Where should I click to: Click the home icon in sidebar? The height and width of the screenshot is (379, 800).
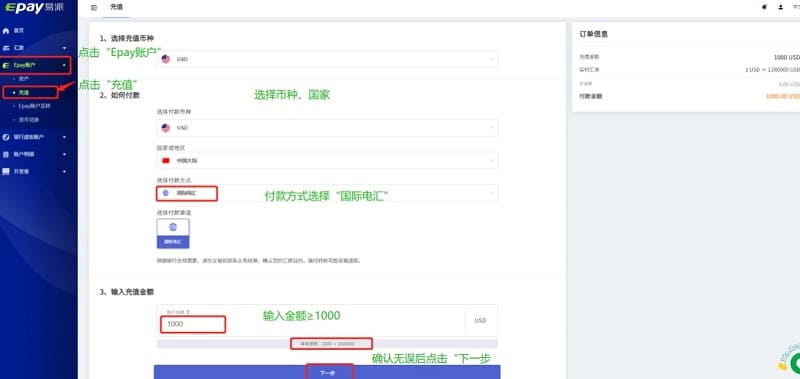(x=6, y=31)
